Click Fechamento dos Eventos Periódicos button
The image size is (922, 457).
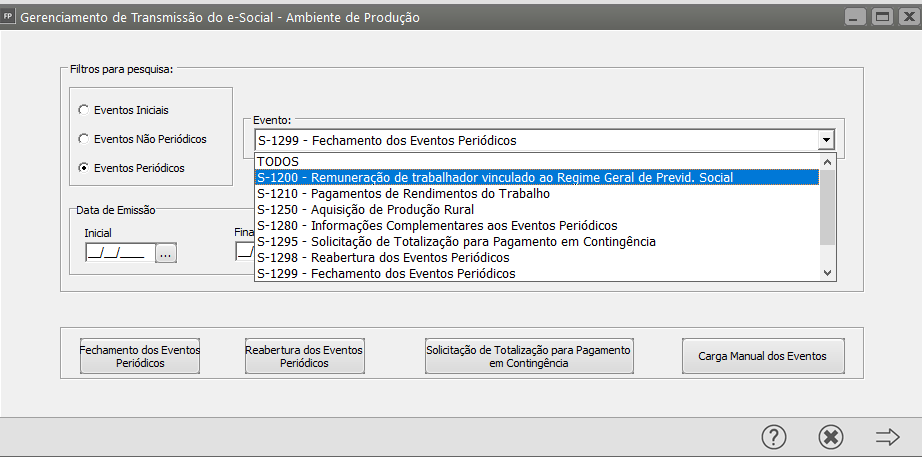click(140, 356)
